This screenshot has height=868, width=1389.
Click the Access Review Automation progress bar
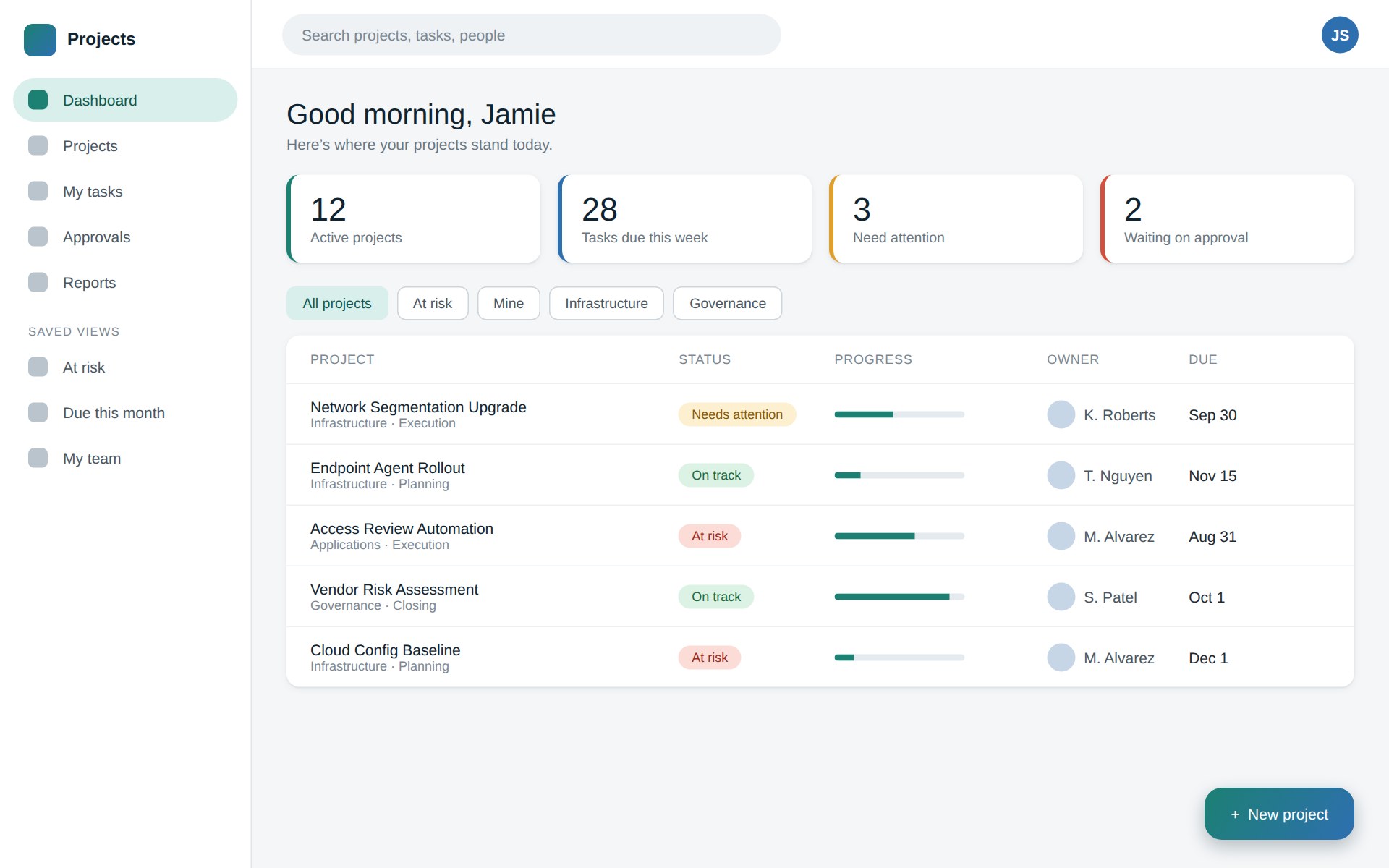click(899, 536)
